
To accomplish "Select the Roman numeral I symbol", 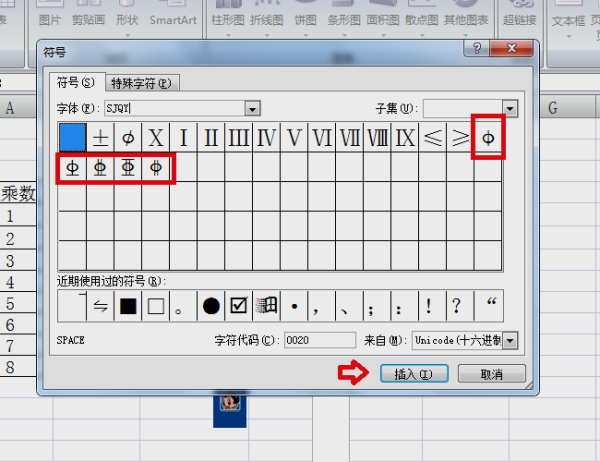I will coord(183,137).
